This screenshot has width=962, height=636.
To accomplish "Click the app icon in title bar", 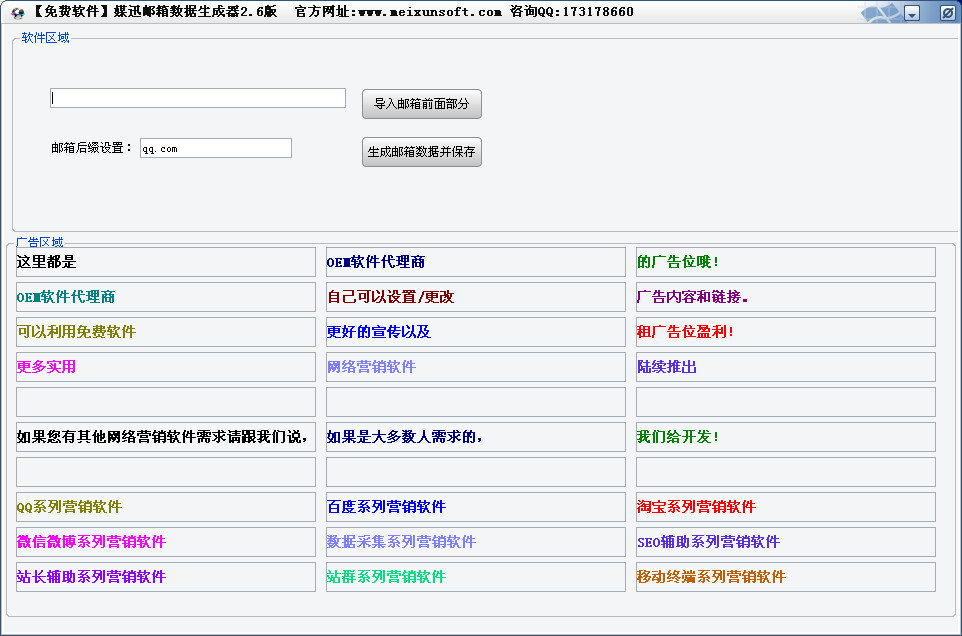I will coord(17,12).
